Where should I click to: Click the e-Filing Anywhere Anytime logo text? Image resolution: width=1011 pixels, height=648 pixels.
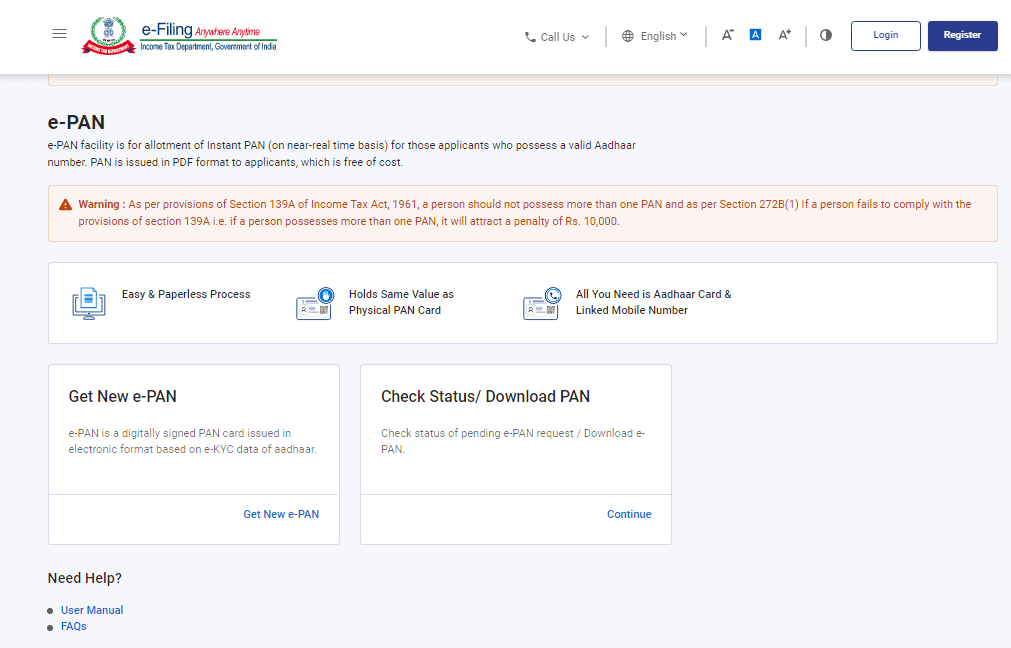208,36
